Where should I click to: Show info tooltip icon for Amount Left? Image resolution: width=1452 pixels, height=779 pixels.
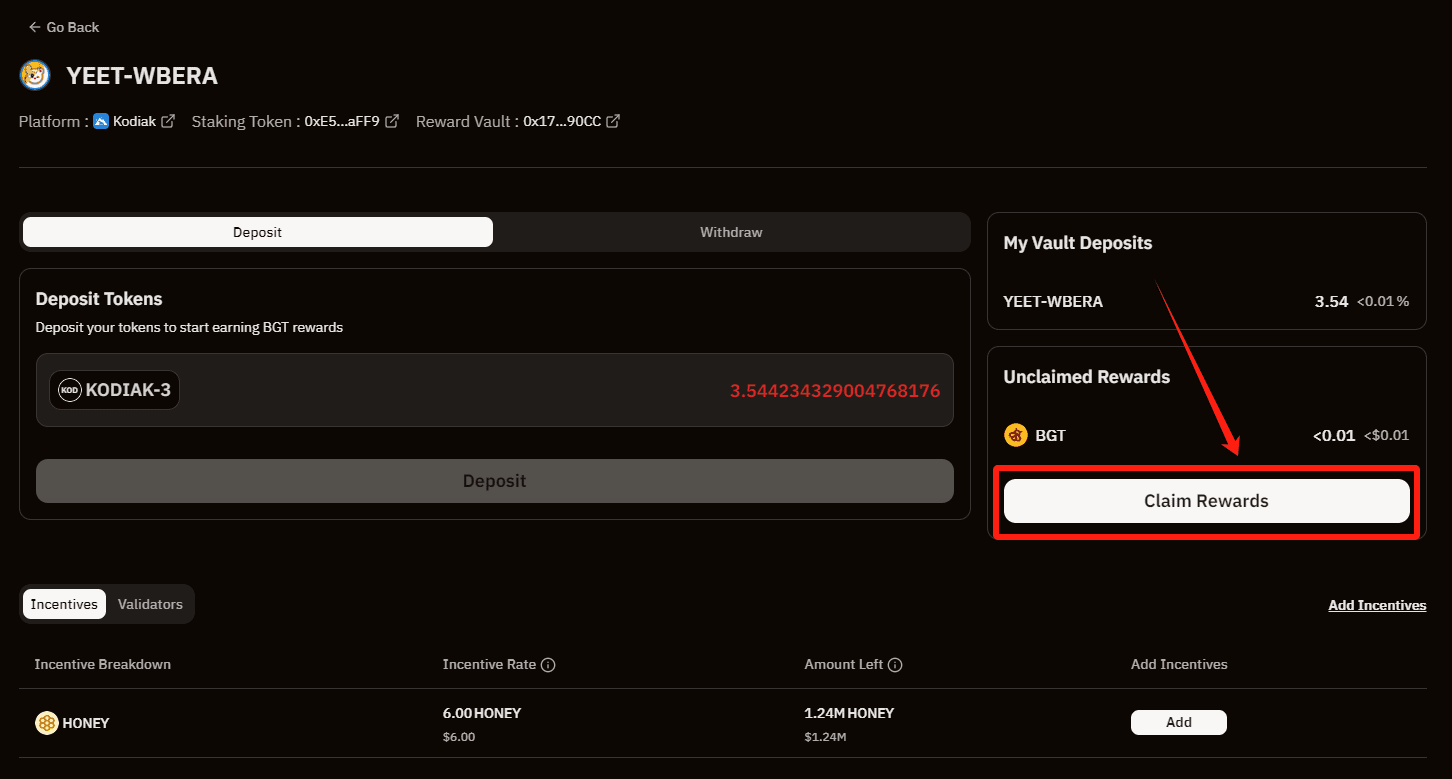click(x=895, y=665)
